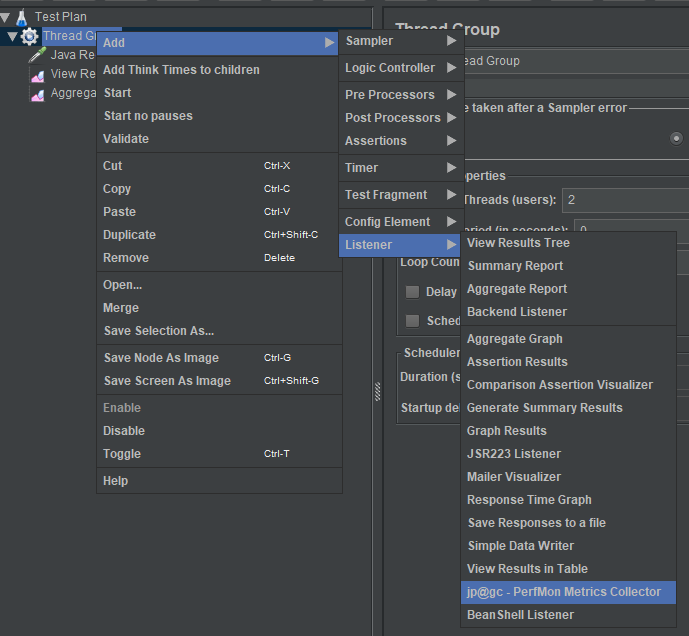The image size is (689, 636).
Task: Click the vertical split pane divider handle
Action: (x=377, y=390)
